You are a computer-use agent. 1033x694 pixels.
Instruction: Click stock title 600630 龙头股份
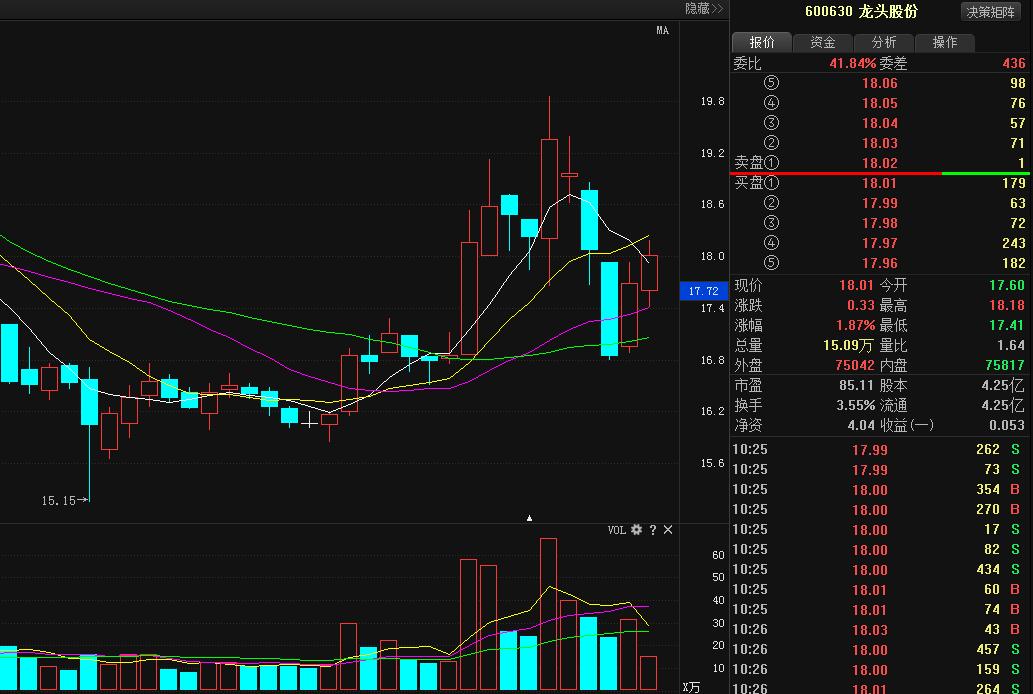861,12
